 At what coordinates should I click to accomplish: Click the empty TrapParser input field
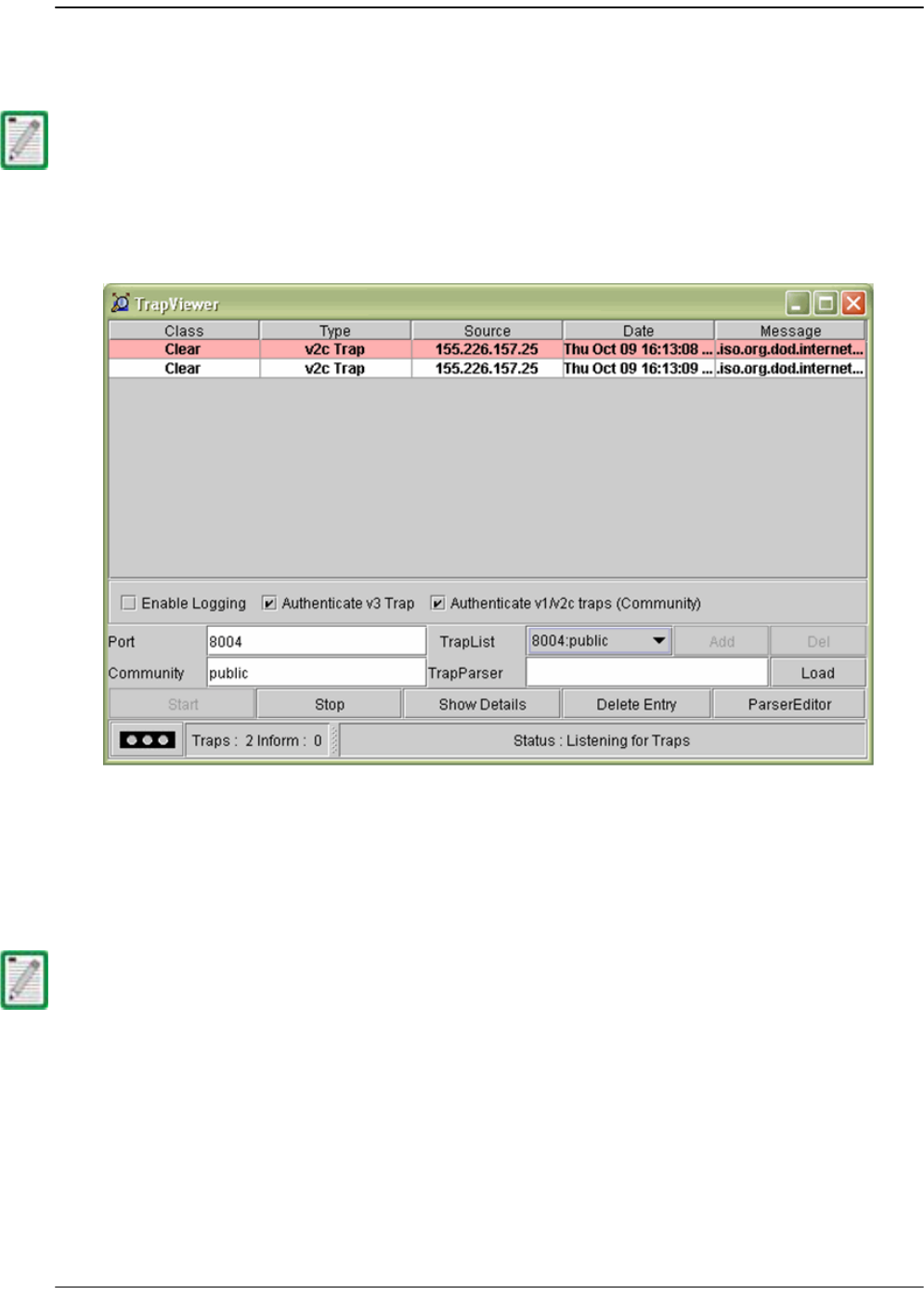647,673
